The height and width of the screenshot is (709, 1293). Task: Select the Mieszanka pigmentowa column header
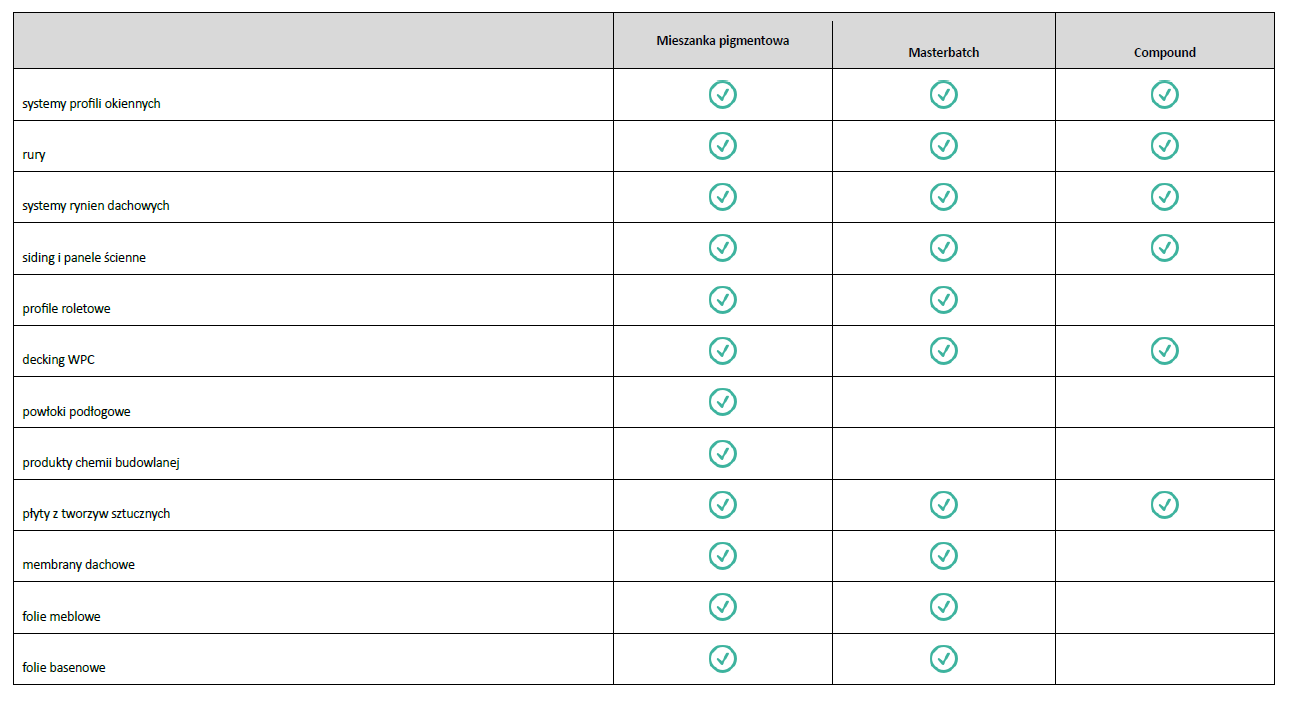point(723,41)
